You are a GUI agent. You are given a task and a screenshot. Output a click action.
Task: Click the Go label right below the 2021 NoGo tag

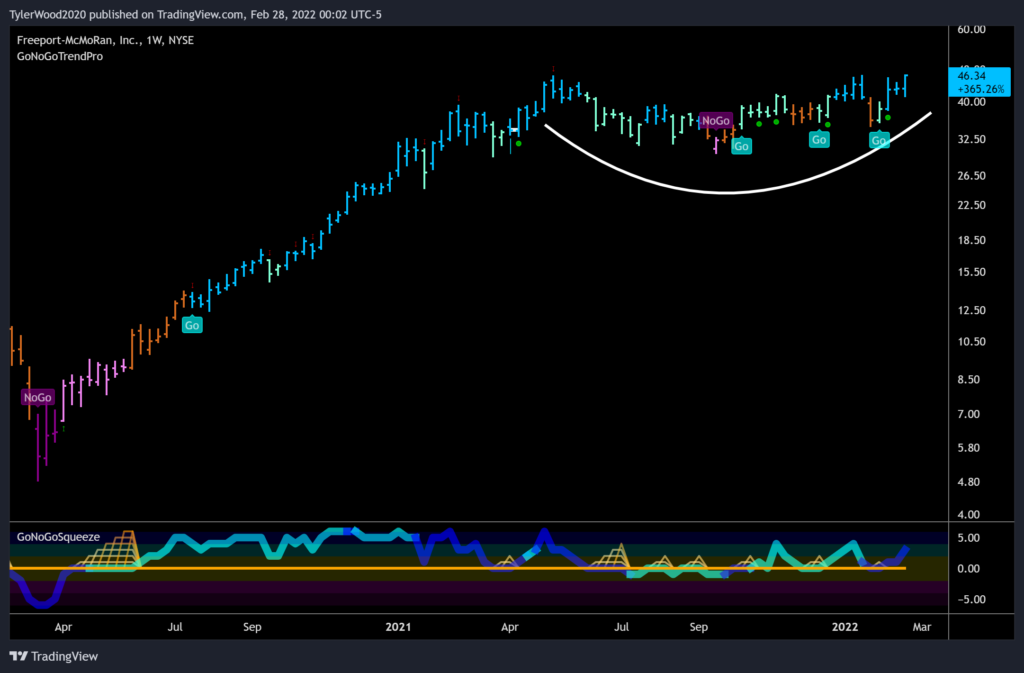pyautogui.click(x=741, y=146)
